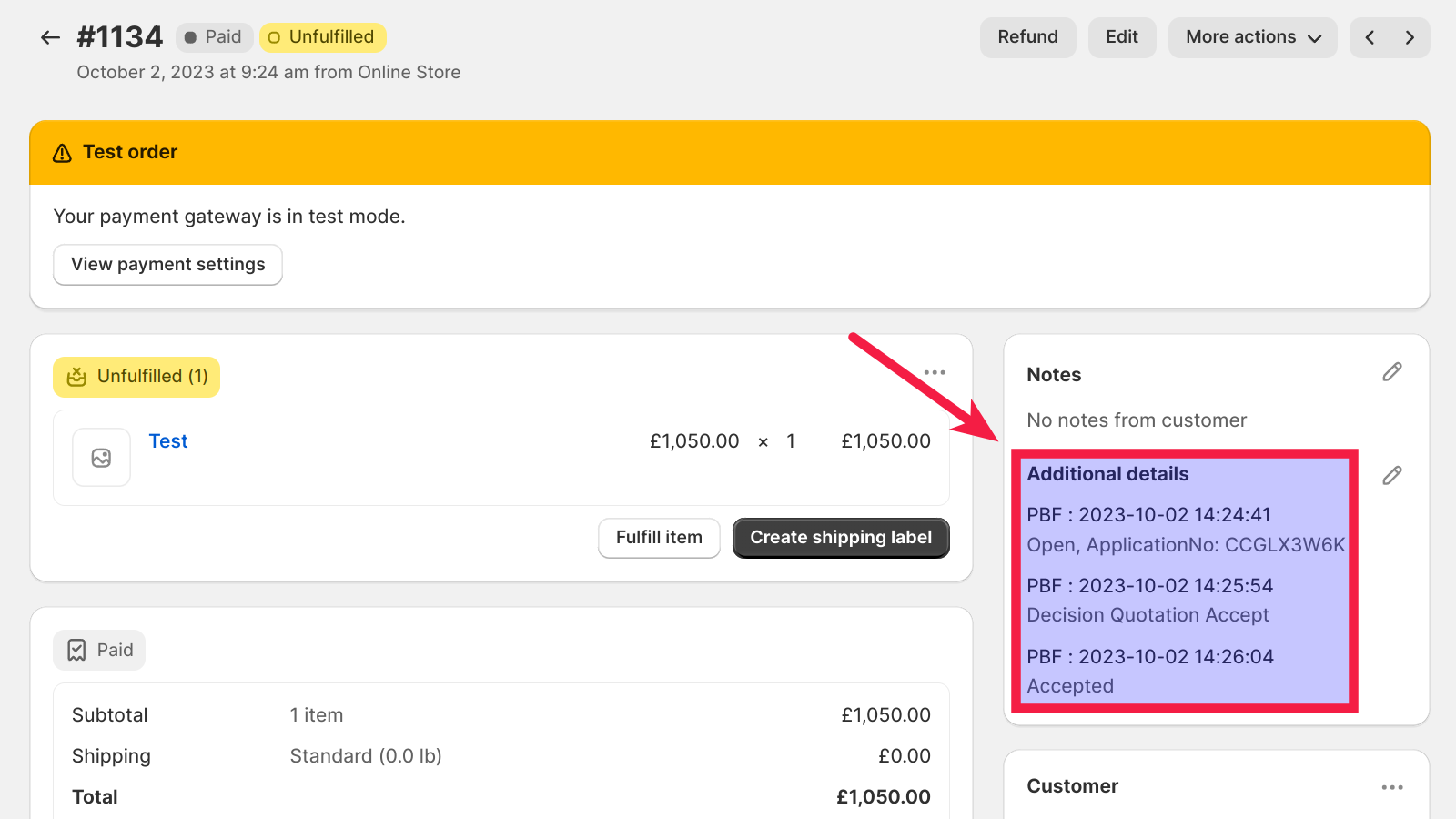Open the Customer card three-dot menu

point(1391,787)
